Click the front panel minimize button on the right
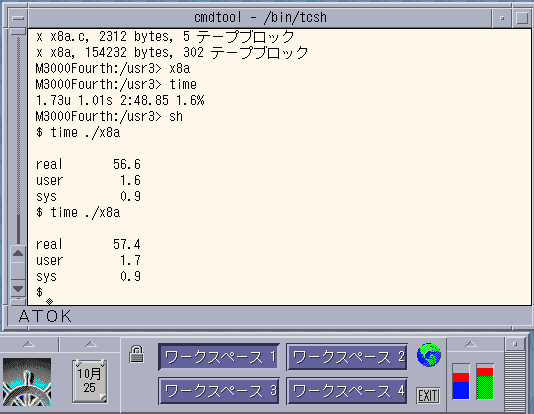 (515, 344)
